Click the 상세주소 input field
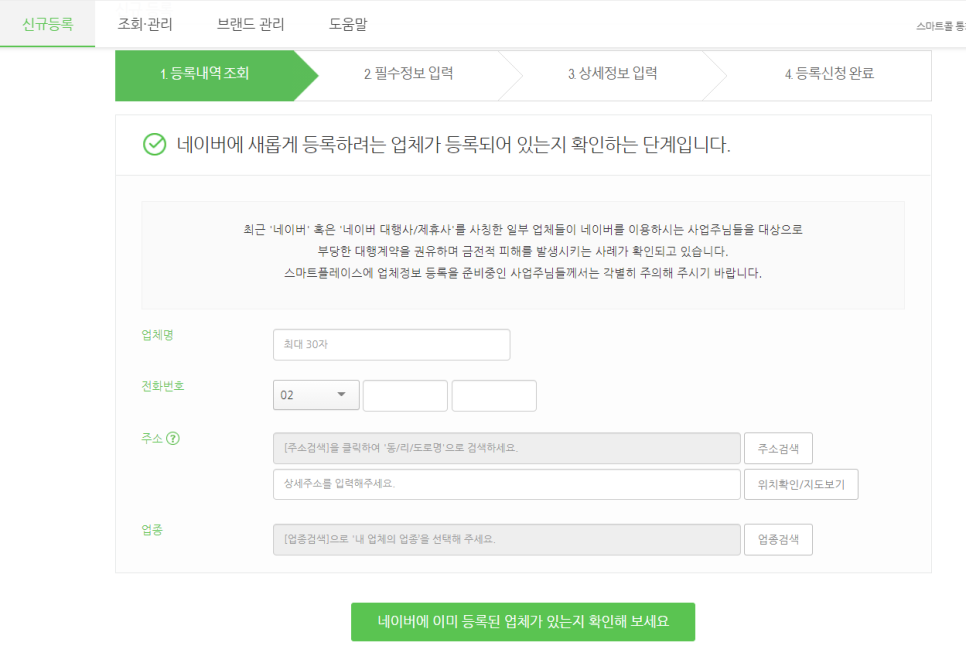Viewport: 966px width, 663px height. (x=506, y=484)
